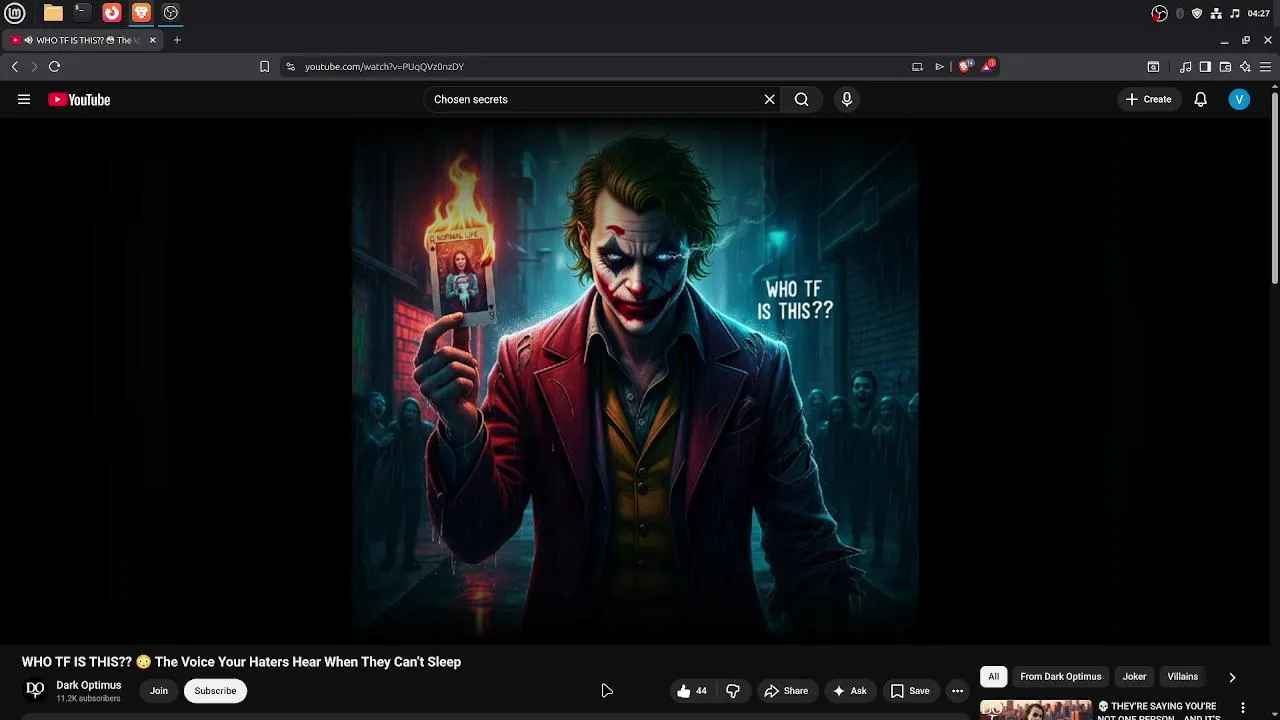Open a new browser tab
1280x720 pixels.
(177, 40)
